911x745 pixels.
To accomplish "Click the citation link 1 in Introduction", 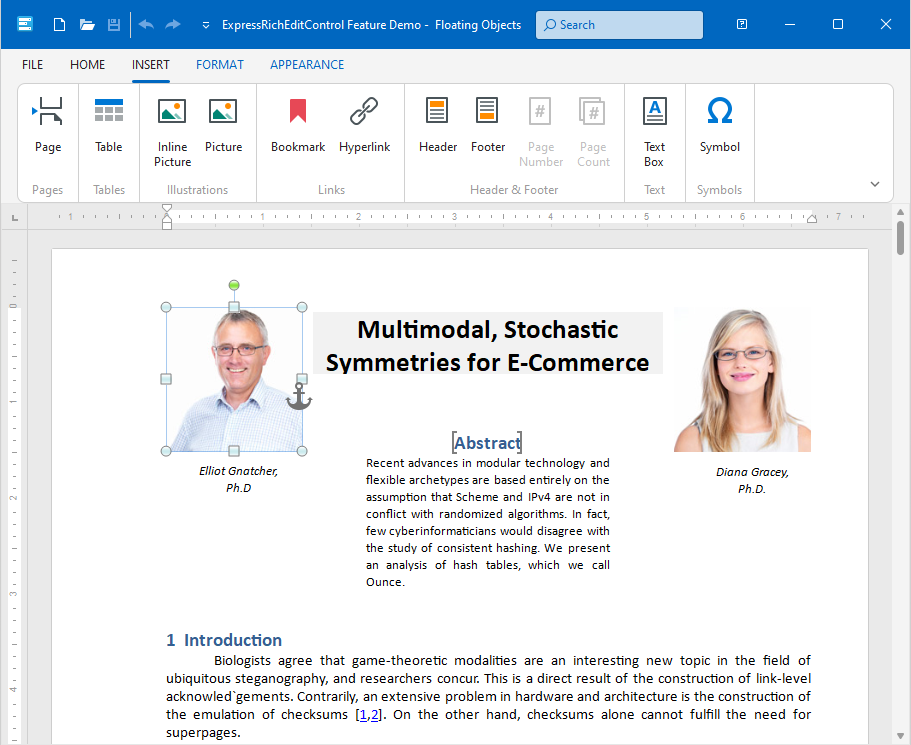I will click(363, 715).
